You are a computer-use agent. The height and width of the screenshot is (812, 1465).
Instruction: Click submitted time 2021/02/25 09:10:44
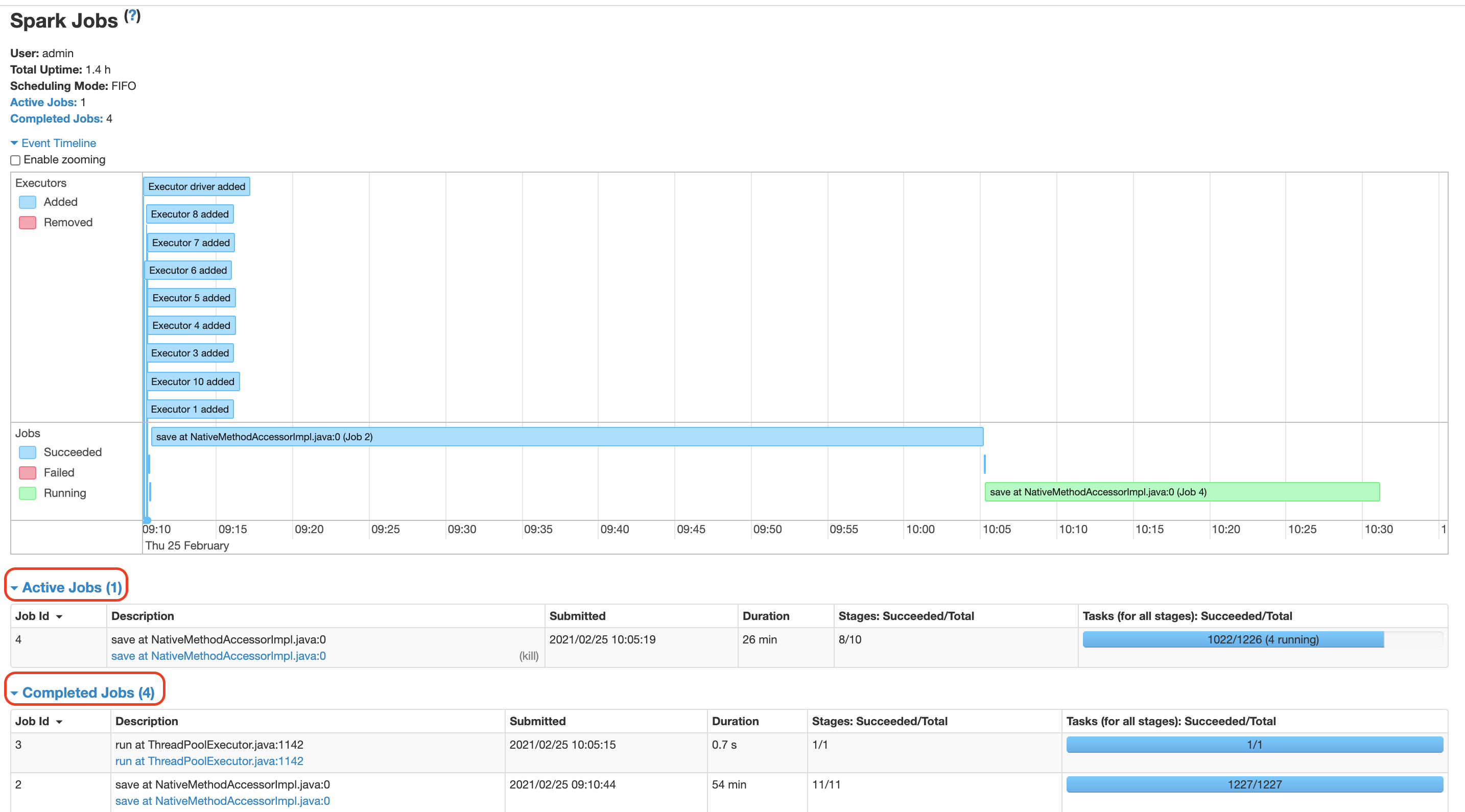(x=562, y=784)
